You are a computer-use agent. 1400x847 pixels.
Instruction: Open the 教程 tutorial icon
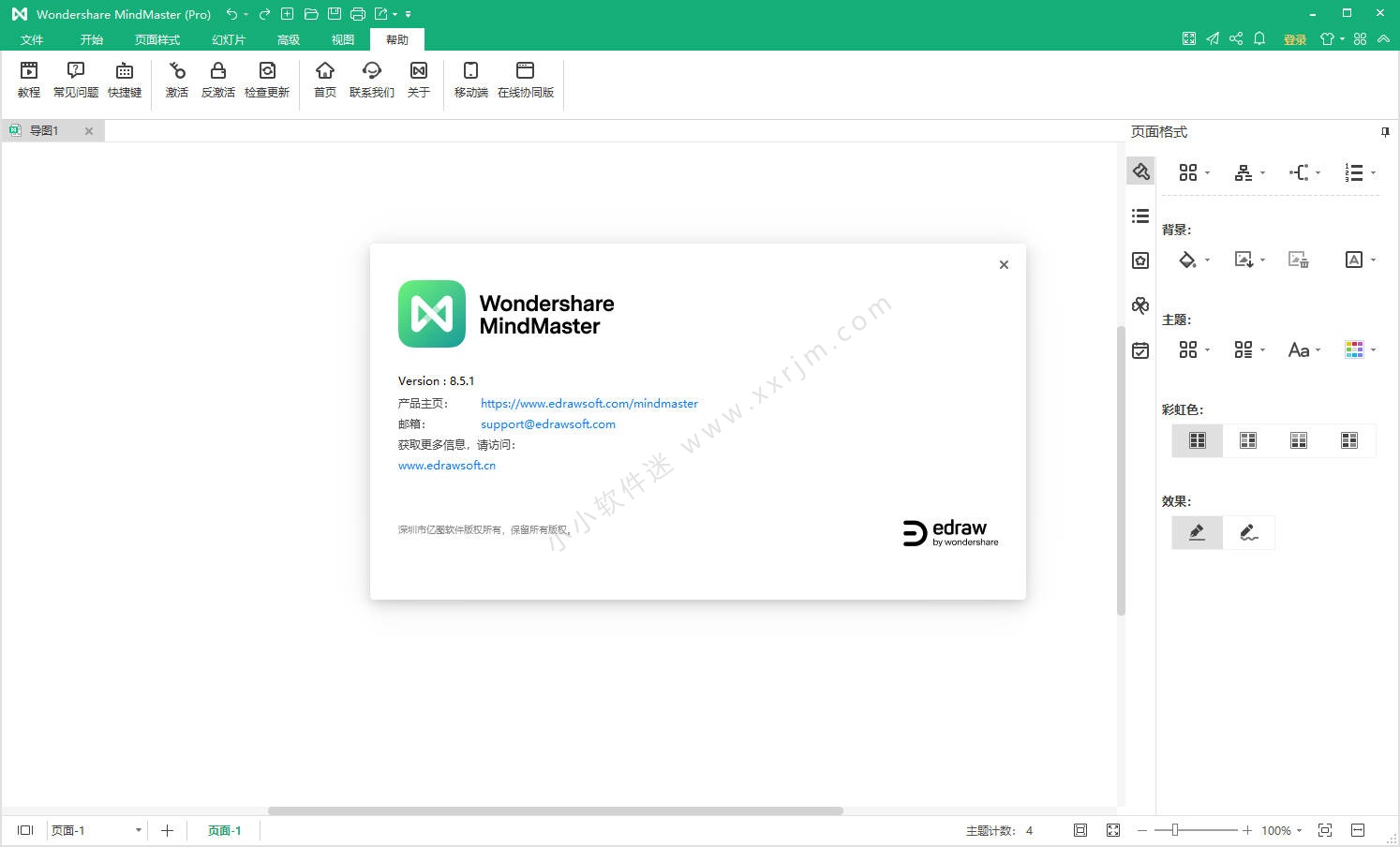29,80
